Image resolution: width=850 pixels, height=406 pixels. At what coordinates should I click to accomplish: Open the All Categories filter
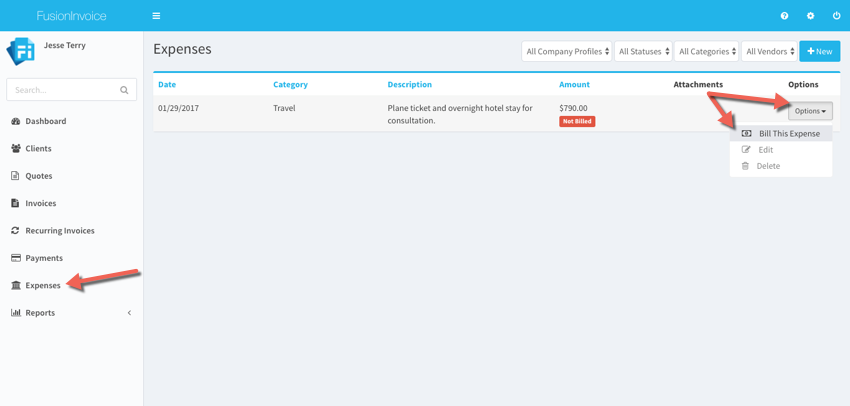[707, 51]
